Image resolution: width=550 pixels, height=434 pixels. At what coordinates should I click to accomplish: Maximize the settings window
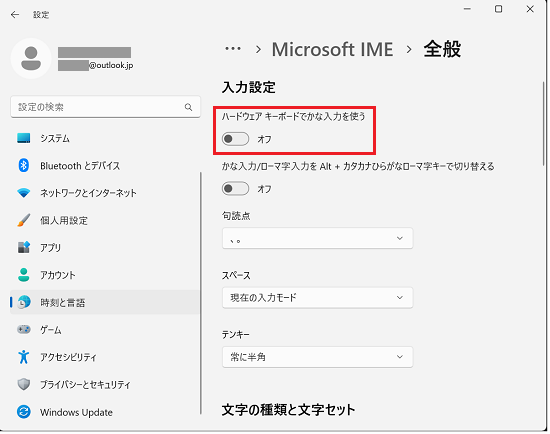point(498,9)
